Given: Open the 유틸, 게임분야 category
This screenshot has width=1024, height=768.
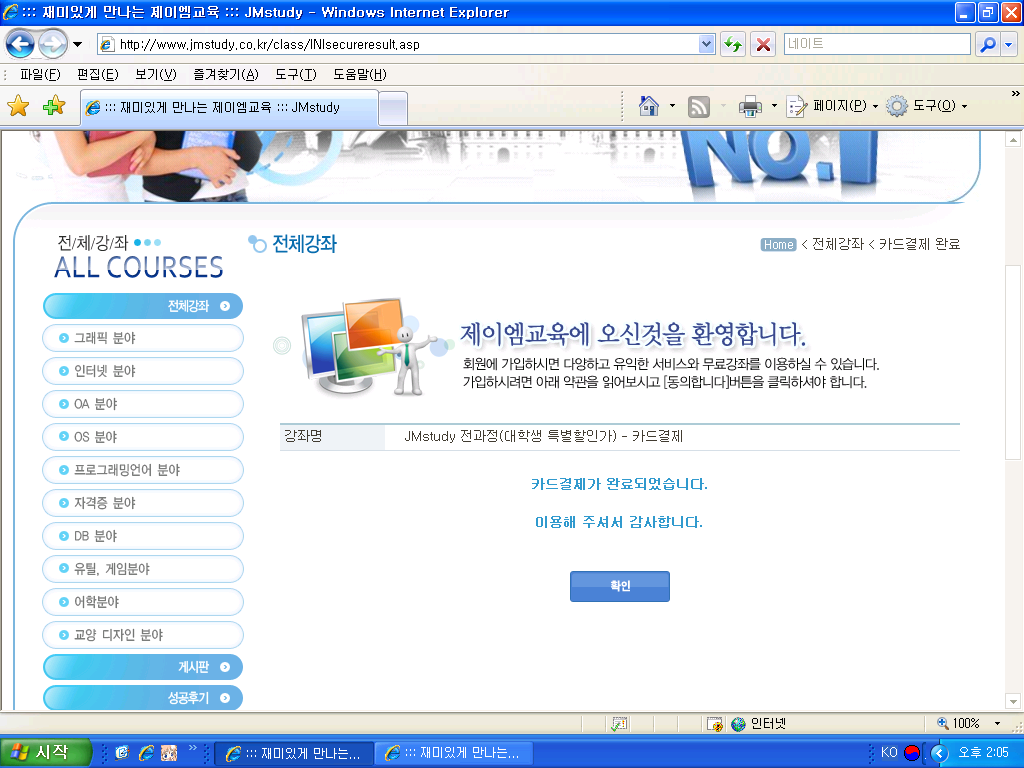Looking at the screenshot, I should point(143,569).
